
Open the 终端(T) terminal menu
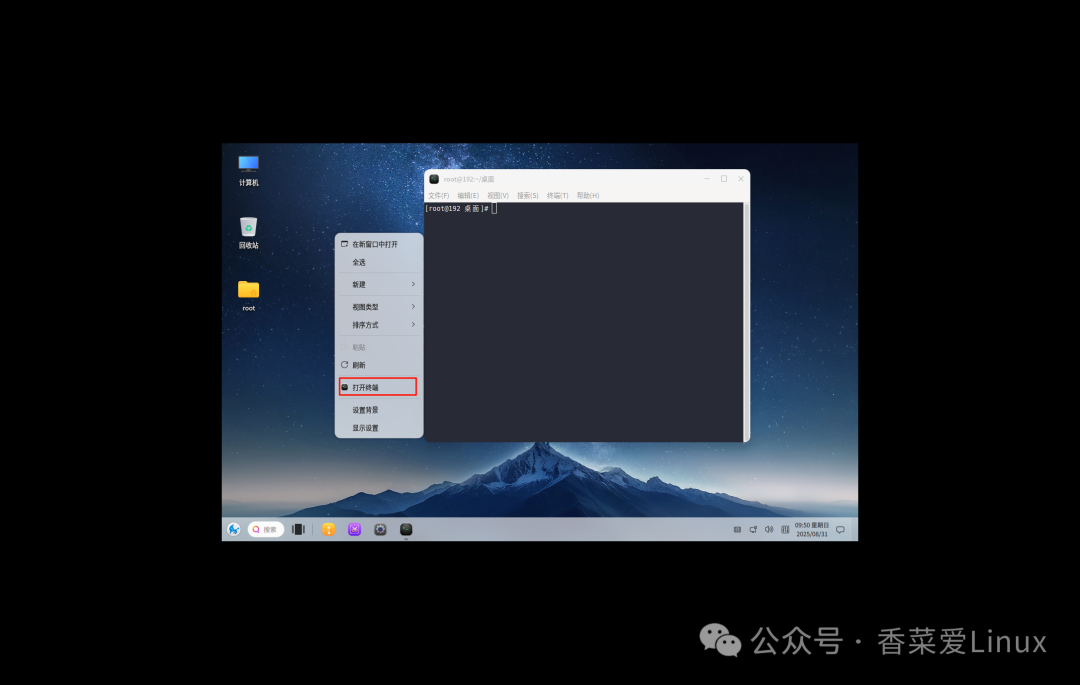pyautogui.click(x=557, y=196)
